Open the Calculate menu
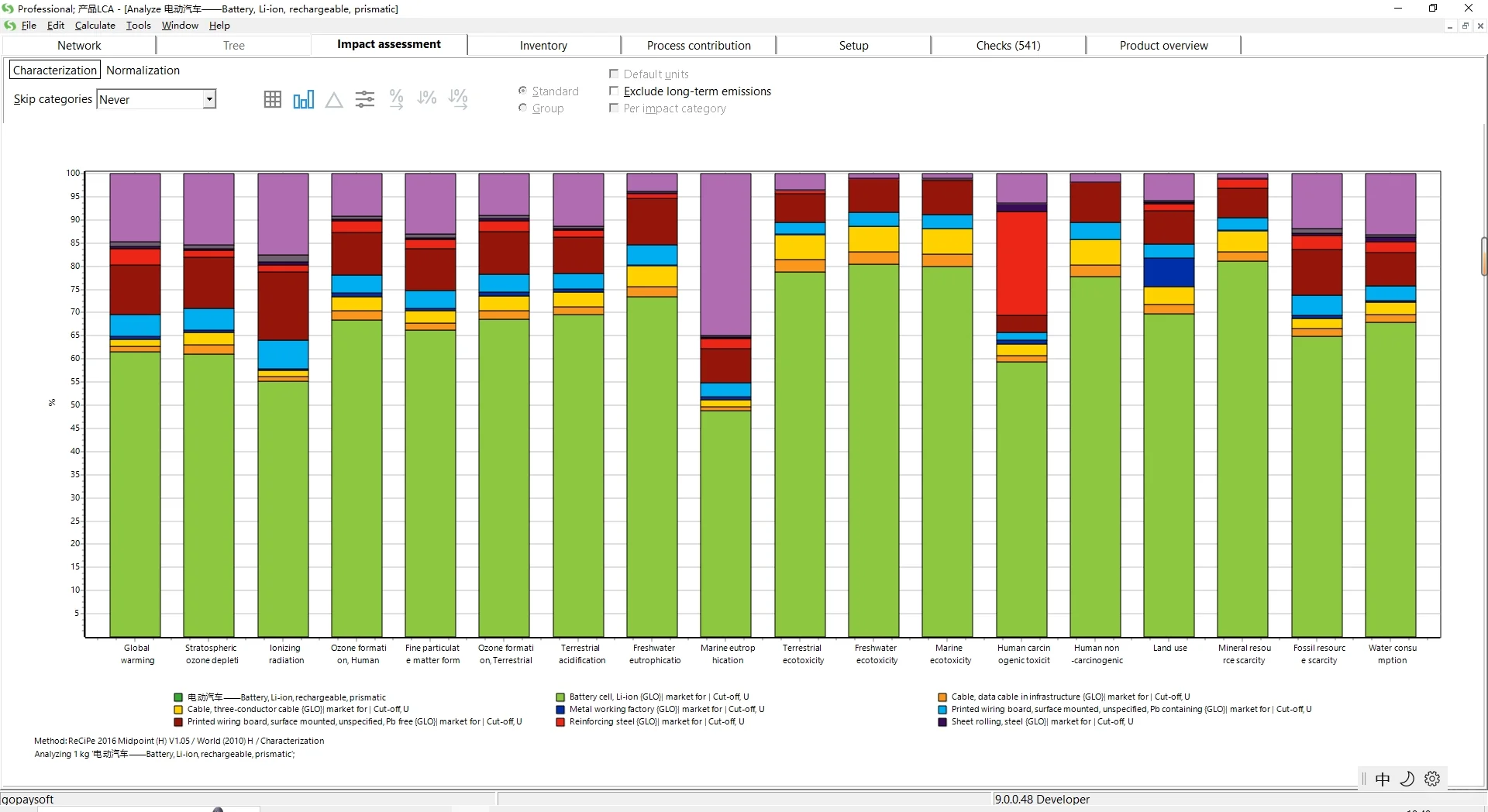This screenshot has width=1488, height=812. 95,26
